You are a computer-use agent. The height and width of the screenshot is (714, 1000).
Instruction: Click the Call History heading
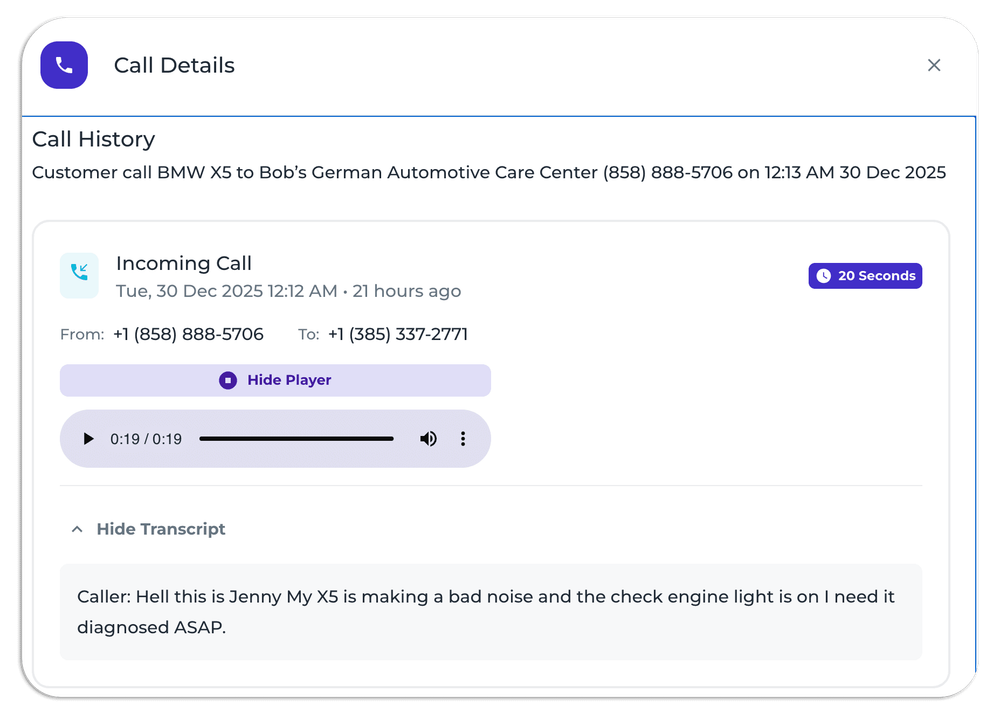pyautogui.click(x=93, y=139)
